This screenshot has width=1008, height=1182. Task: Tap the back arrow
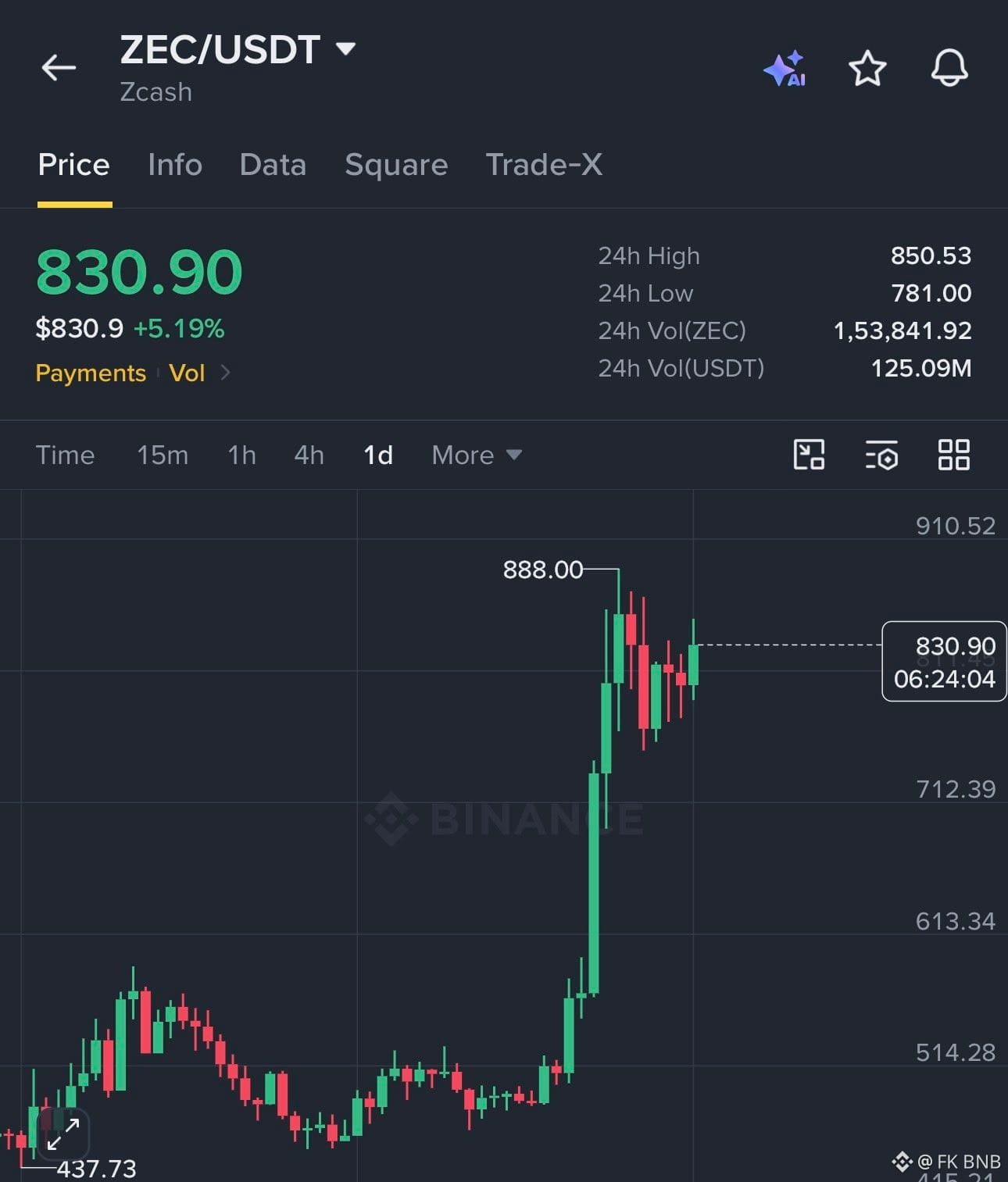pos(59,67)
